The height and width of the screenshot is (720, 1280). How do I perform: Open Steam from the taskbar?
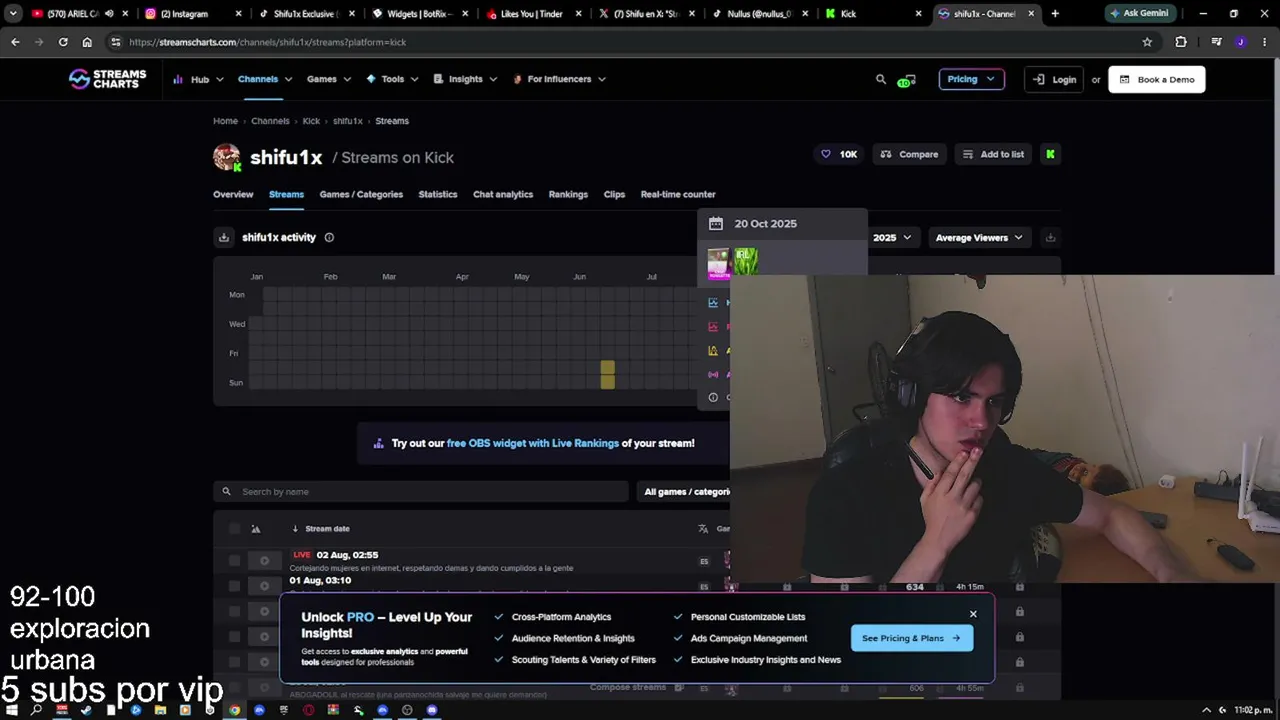(86, 710)
